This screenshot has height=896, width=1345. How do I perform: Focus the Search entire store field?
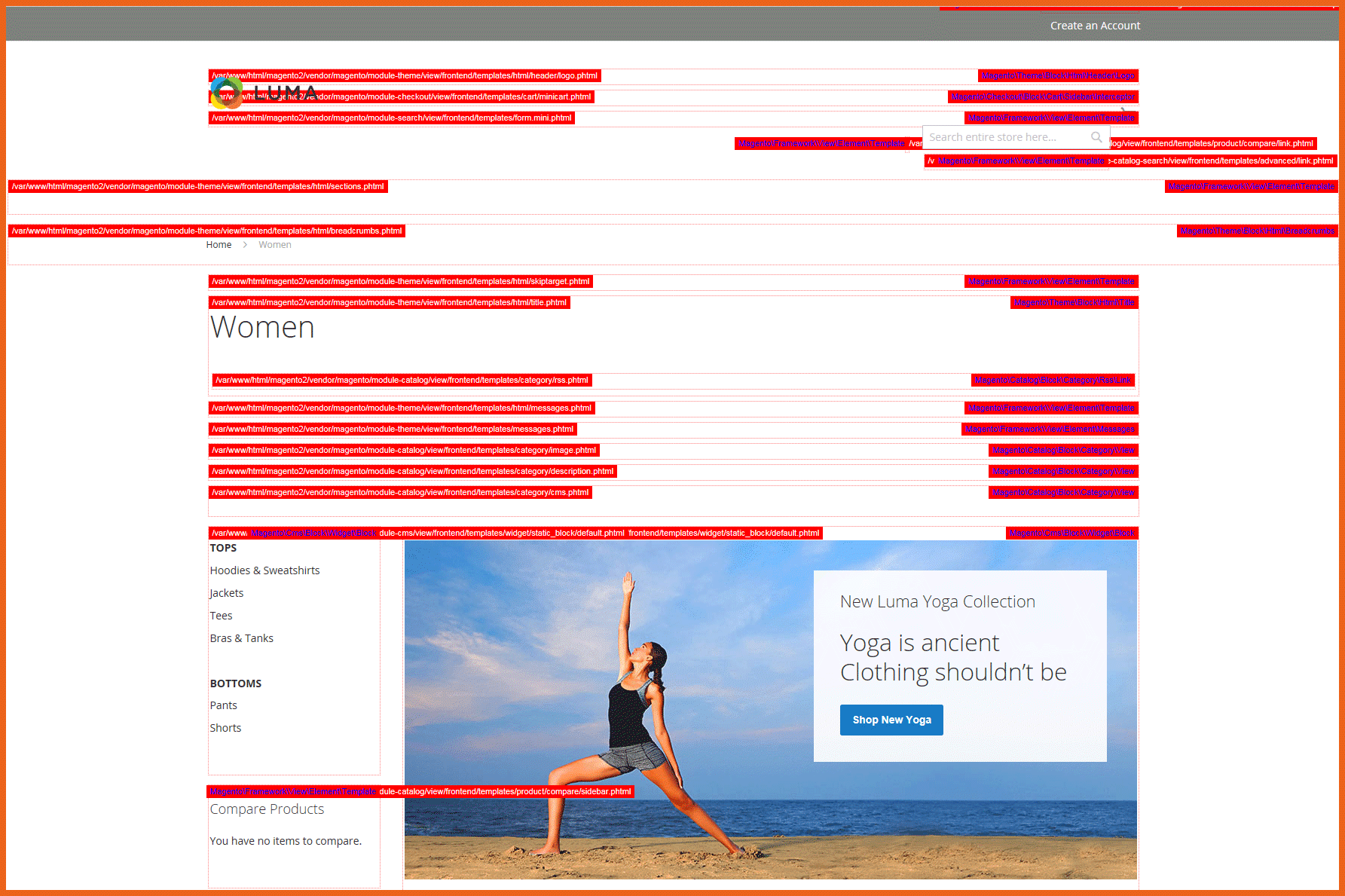[1015, 137]
